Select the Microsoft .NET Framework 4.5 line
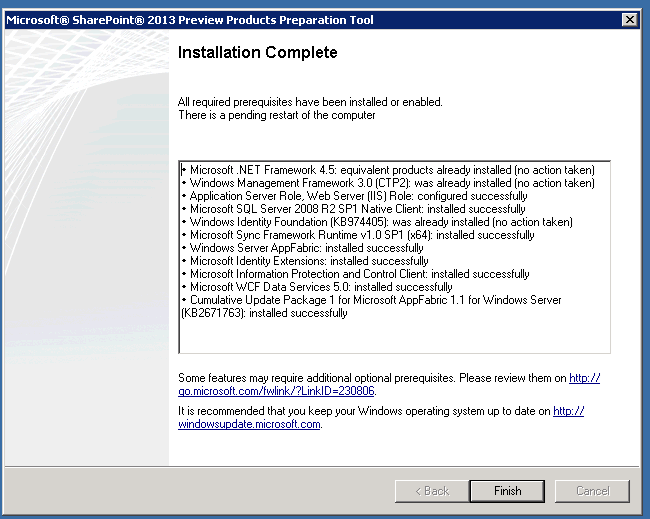The height and width of the screenshot is (519, 650). (388, 170)
